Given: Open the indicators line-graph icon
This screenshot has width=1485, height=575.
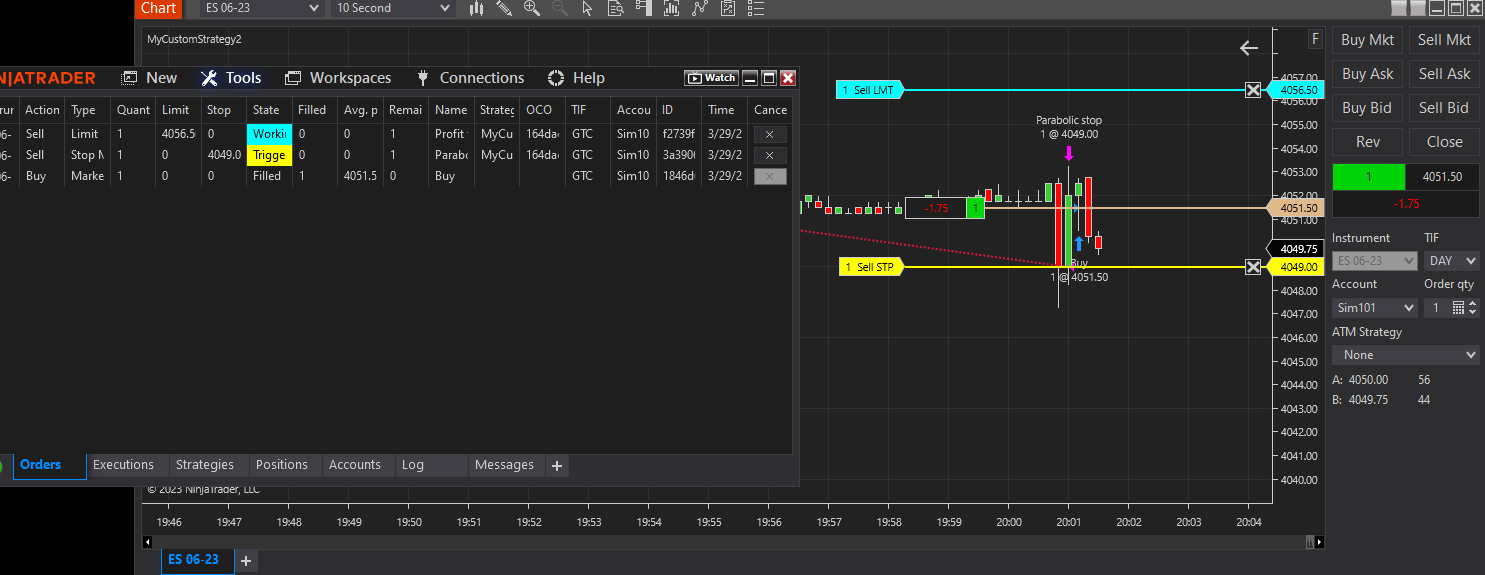Looking at the screenshot, I should (x=699, y=8).
